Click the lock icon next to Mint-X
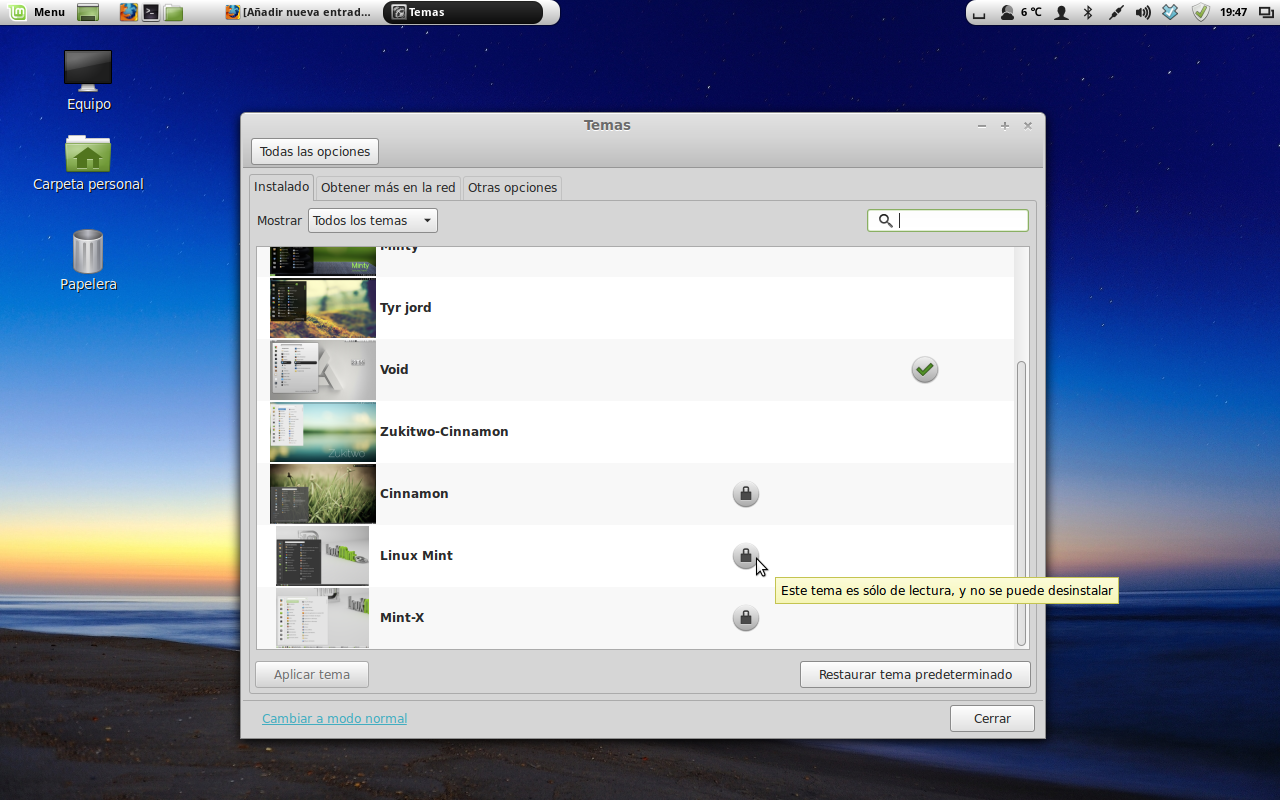The height and width of the screenshot is (800, 1280). 745,618
